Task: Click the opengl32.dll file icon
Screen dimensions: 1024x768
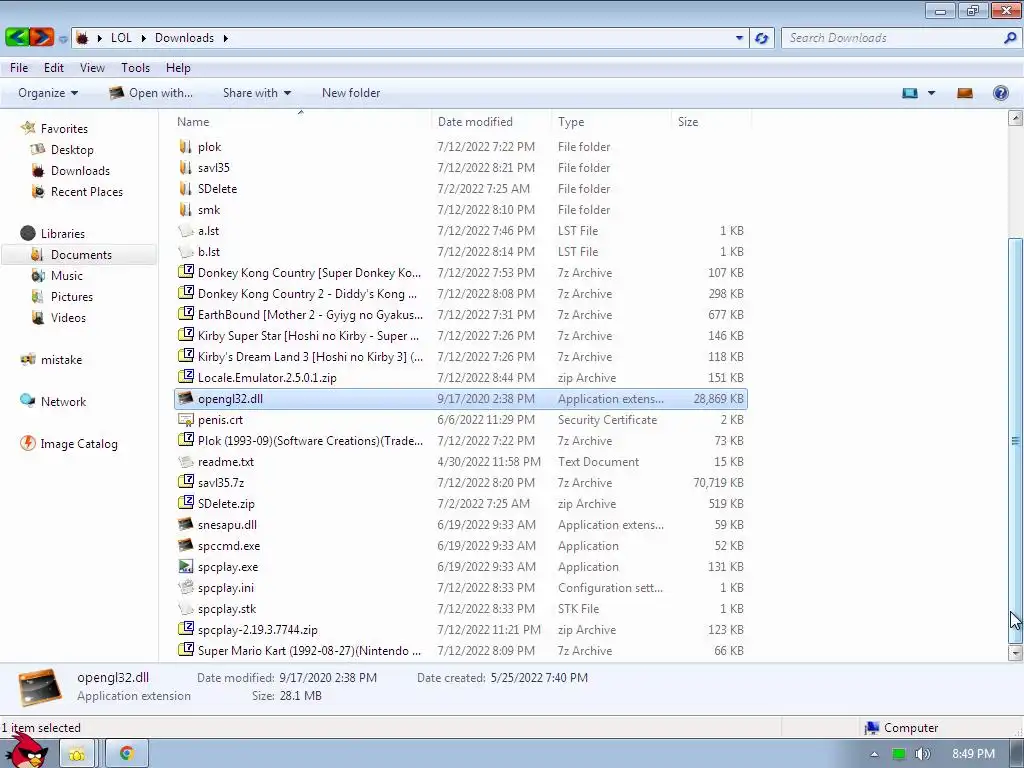Action: click(185, 398)
